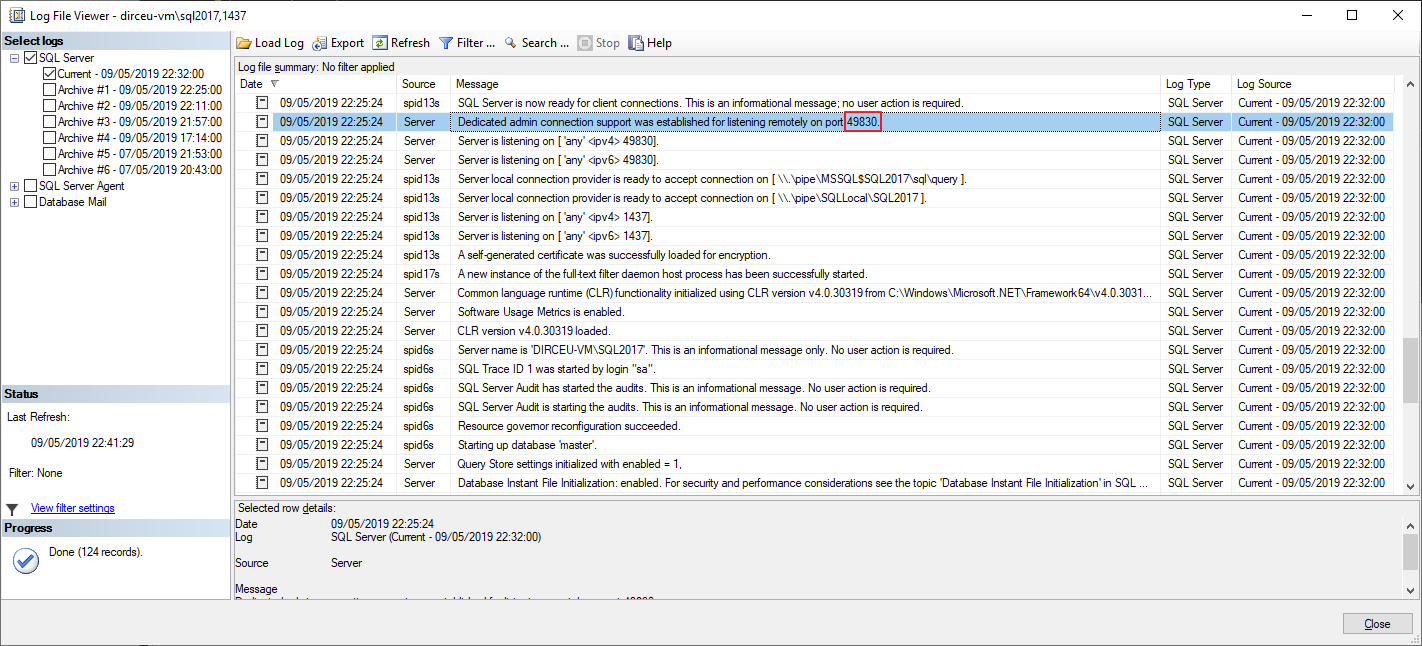Click log icon for 'any' <ipv4> 49830 row
The height and width of the screenshot is (646, 1422).
(x=262, y=141)
